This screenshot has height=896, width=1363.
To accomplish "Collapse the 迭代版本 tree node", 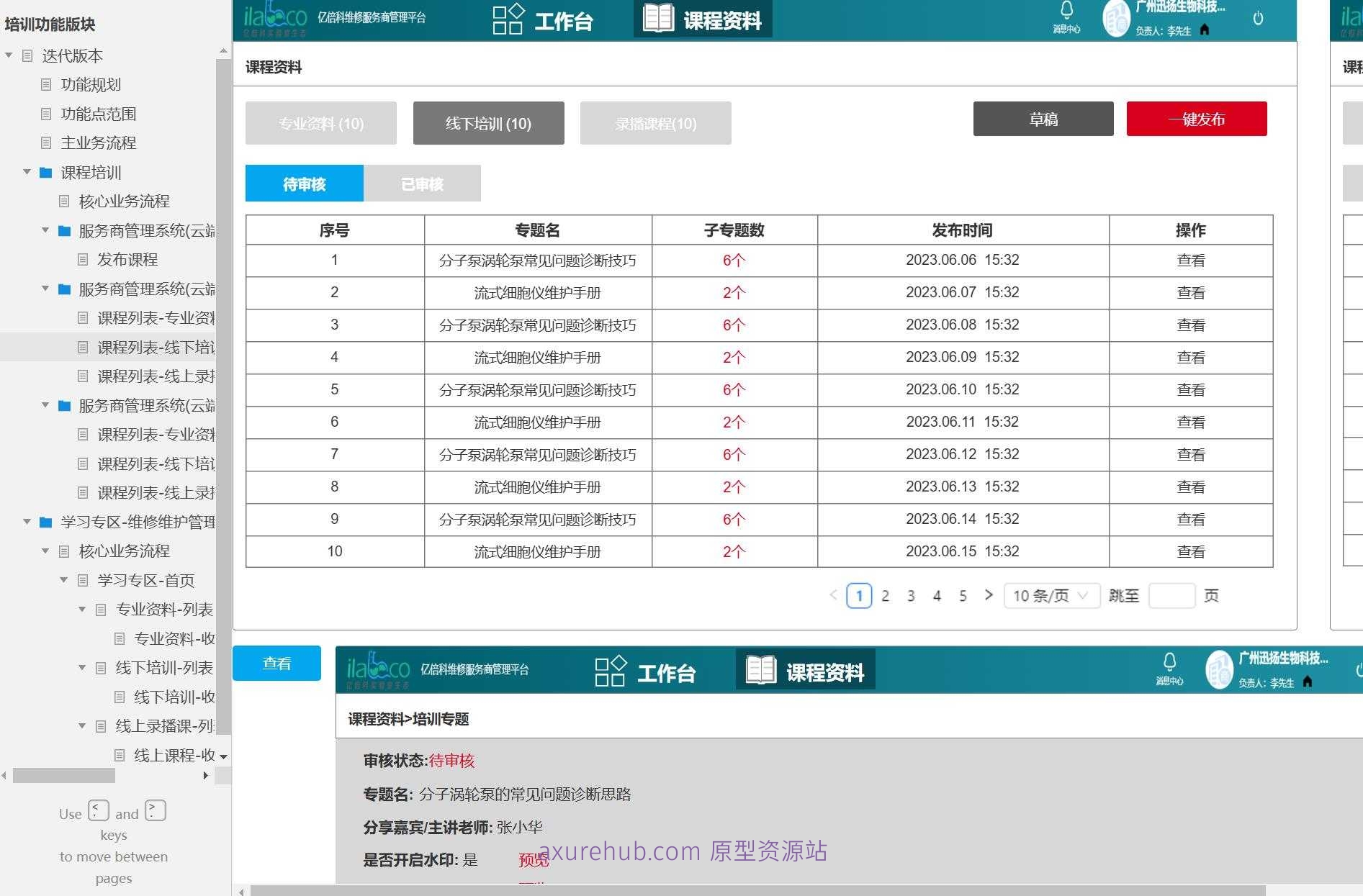I will tap(8, 54).
